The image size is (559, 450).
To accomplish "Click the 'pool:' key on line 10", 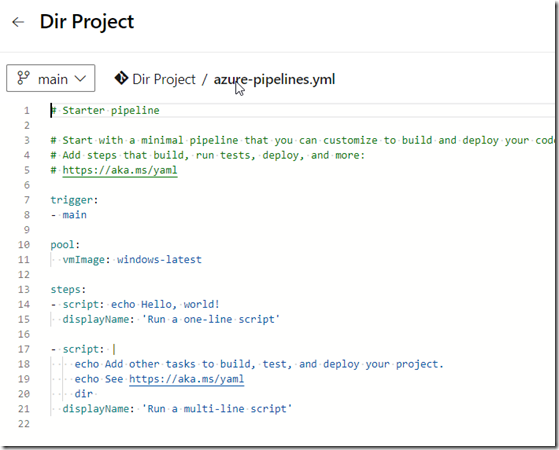I will (65, 245).
